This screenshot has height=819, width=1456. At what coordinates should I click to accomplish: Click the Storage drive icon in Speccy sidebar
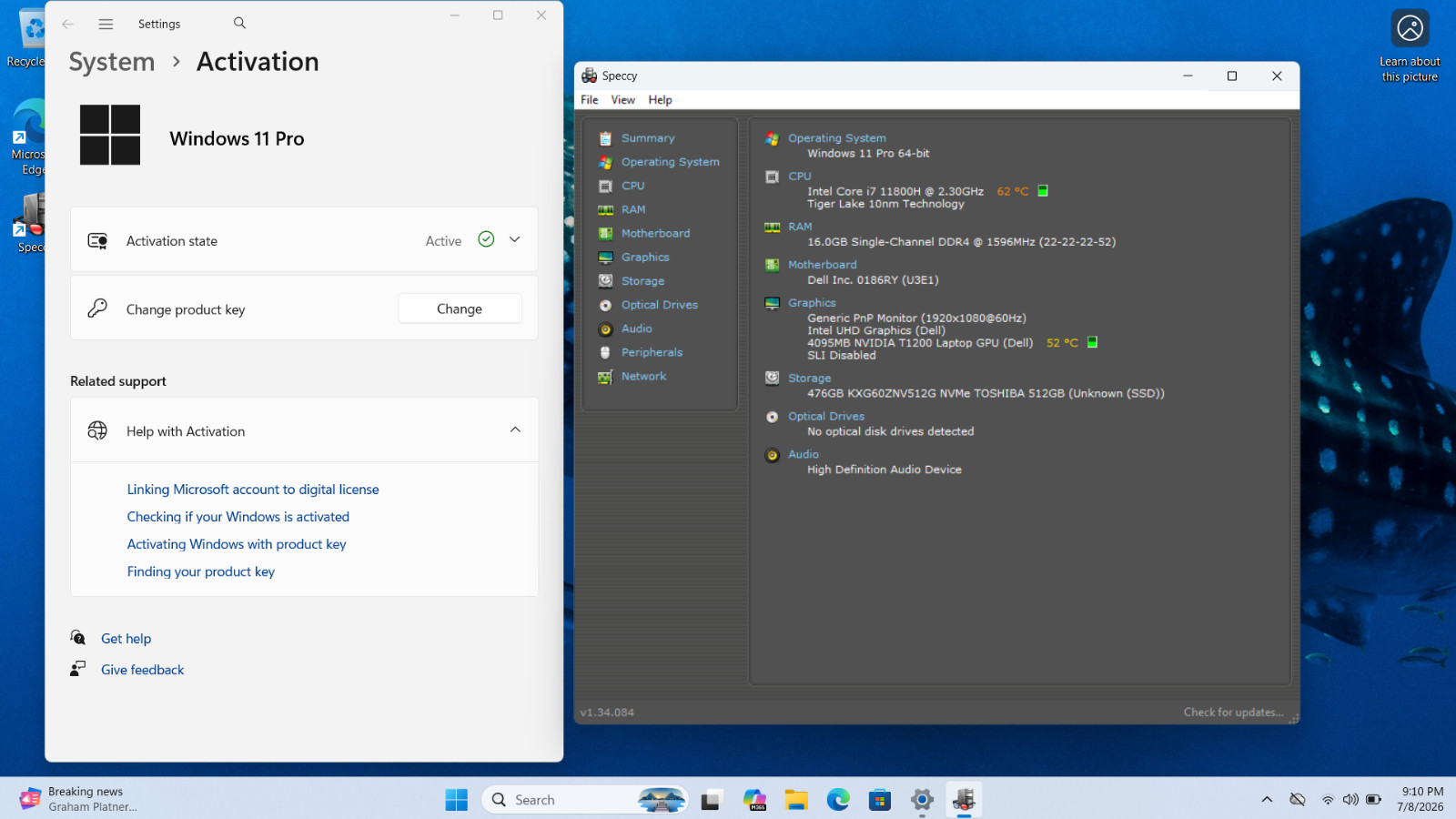605,281
